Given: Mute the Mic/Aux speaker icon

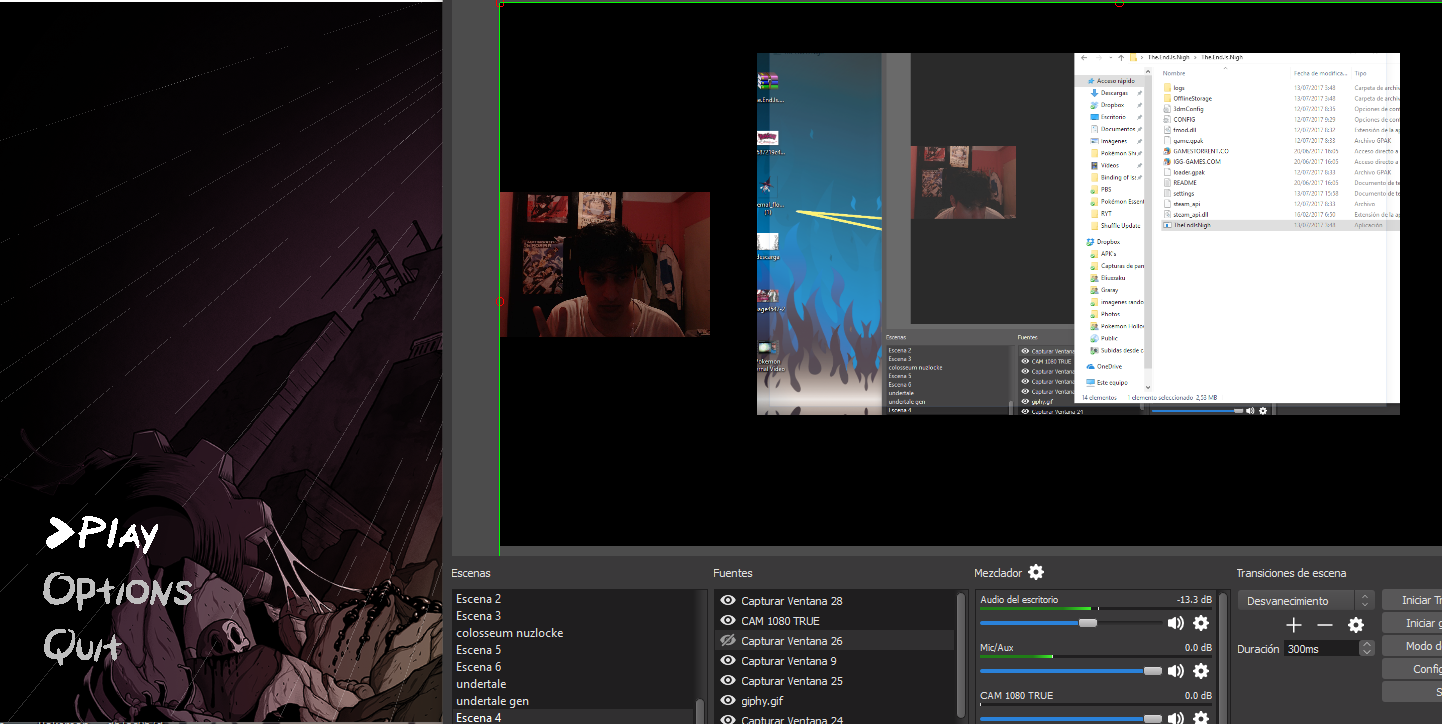Looking at the screenshot, I should pos(1176,671).
